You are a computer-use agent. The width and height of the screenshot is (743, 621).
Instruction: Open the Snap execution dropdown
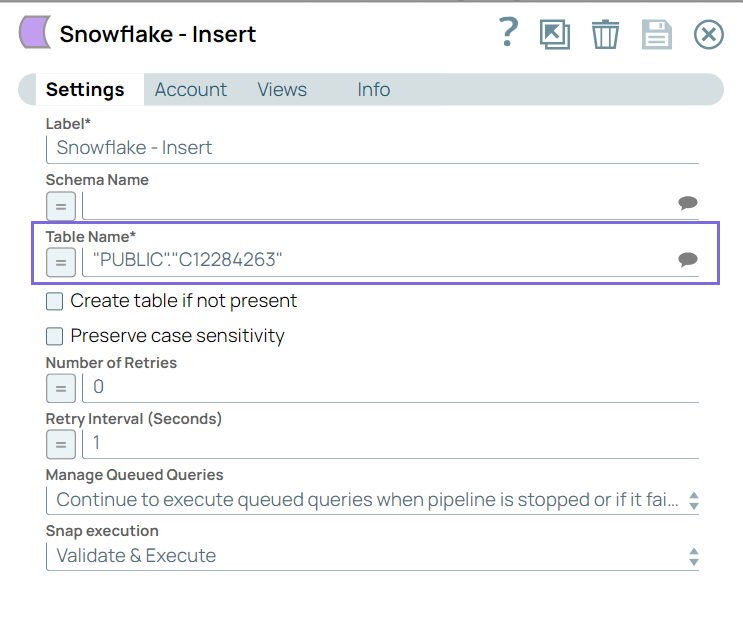tap(372, 556)
